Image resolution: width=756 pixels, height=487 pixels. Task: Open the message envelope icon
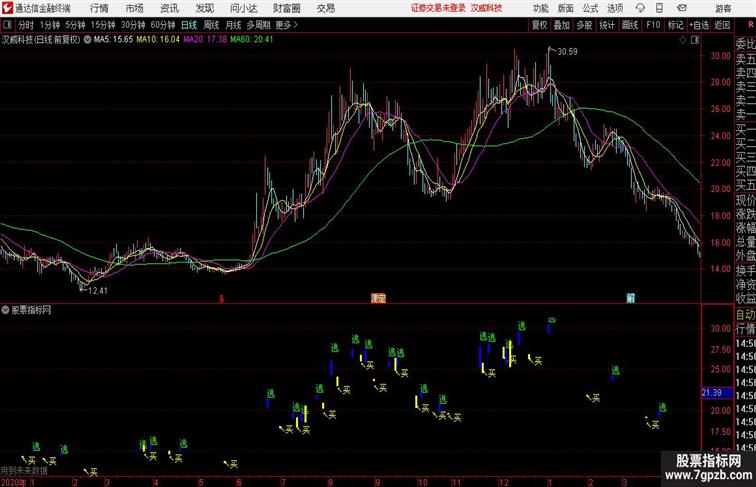(682, 8)
